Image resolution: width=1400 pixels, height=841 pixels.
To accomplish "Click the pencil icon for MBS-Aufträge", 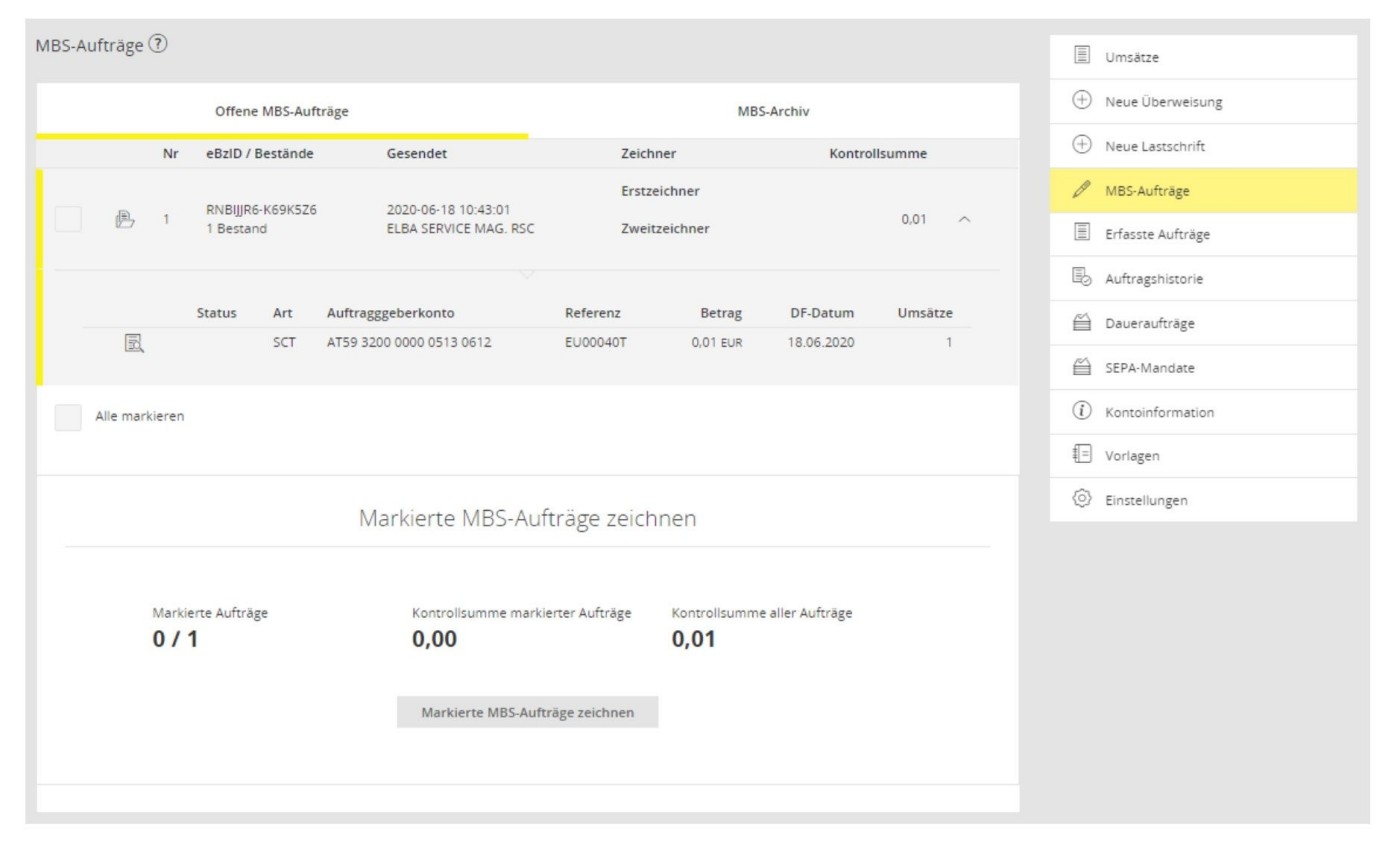I will click(1081, 190).
